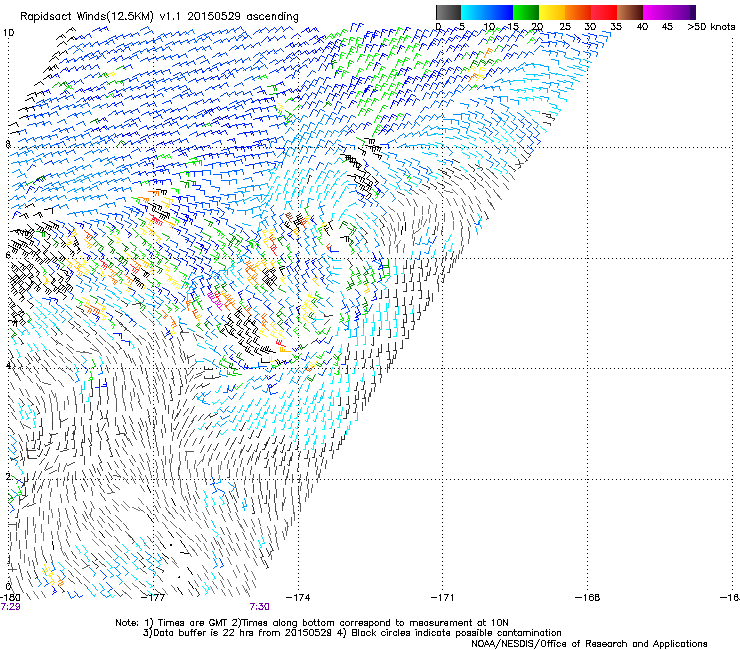Screen dimensions: 740x650
Task: Click the '-177' longitude axis label
Action: pyautogui.click(x=154, y=598)
